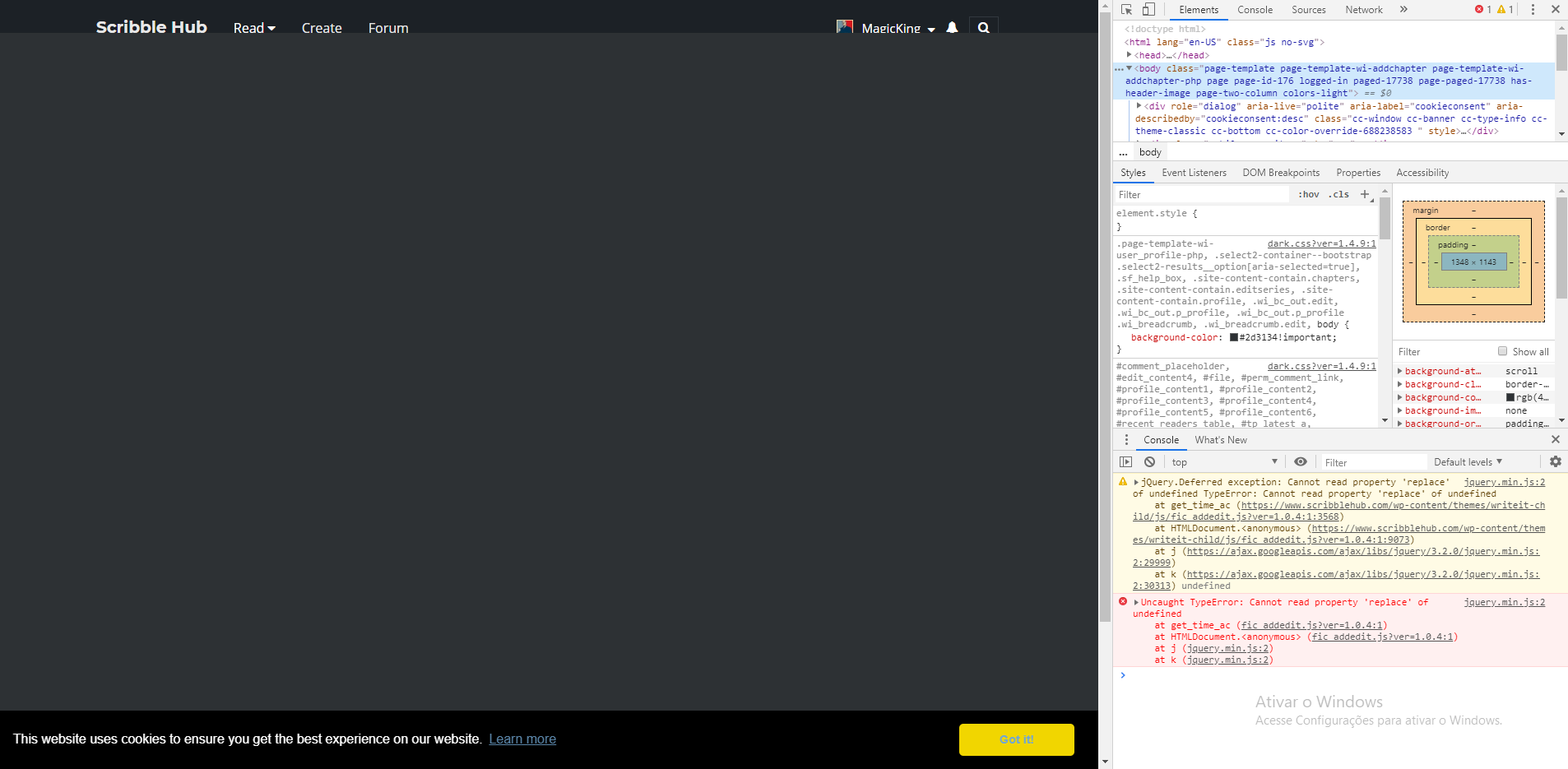Open the Default levels dropdown

pos(1468,462)
